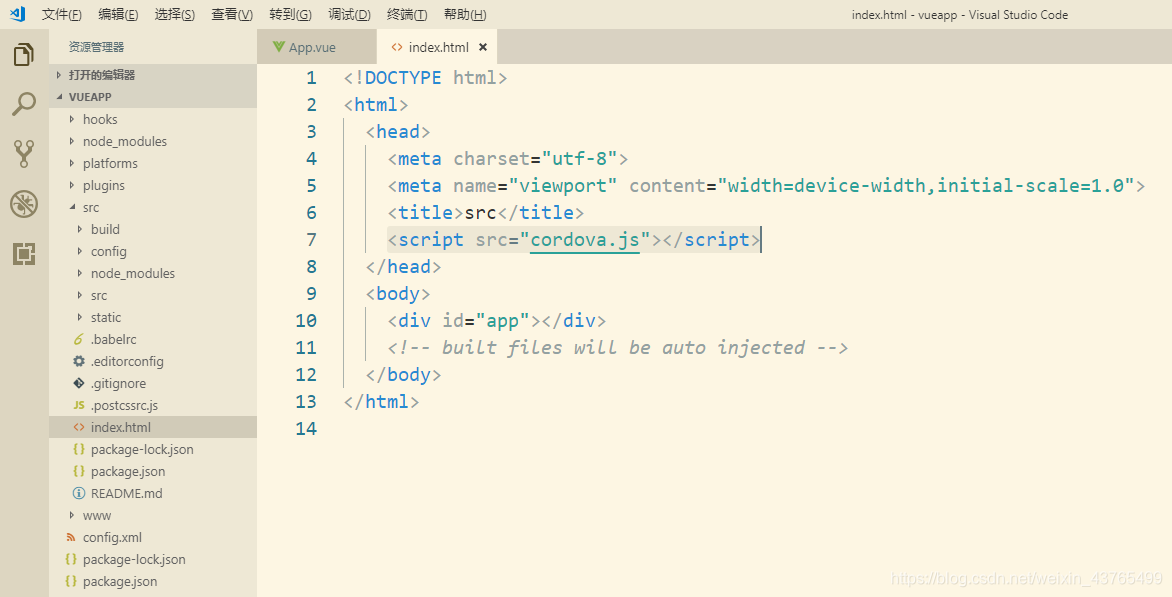Expand the root node_modules folder
1172x597 pixels.
[x=152, y=141]
